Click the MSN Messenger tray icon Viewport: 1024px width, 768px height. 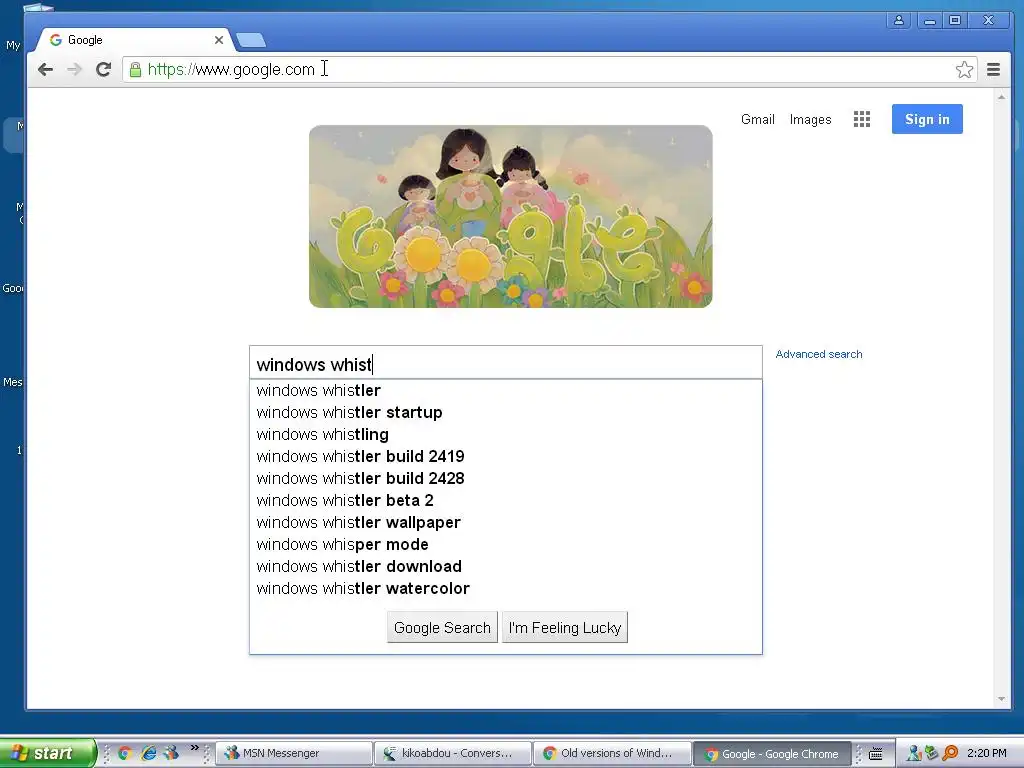click(914, 754)
